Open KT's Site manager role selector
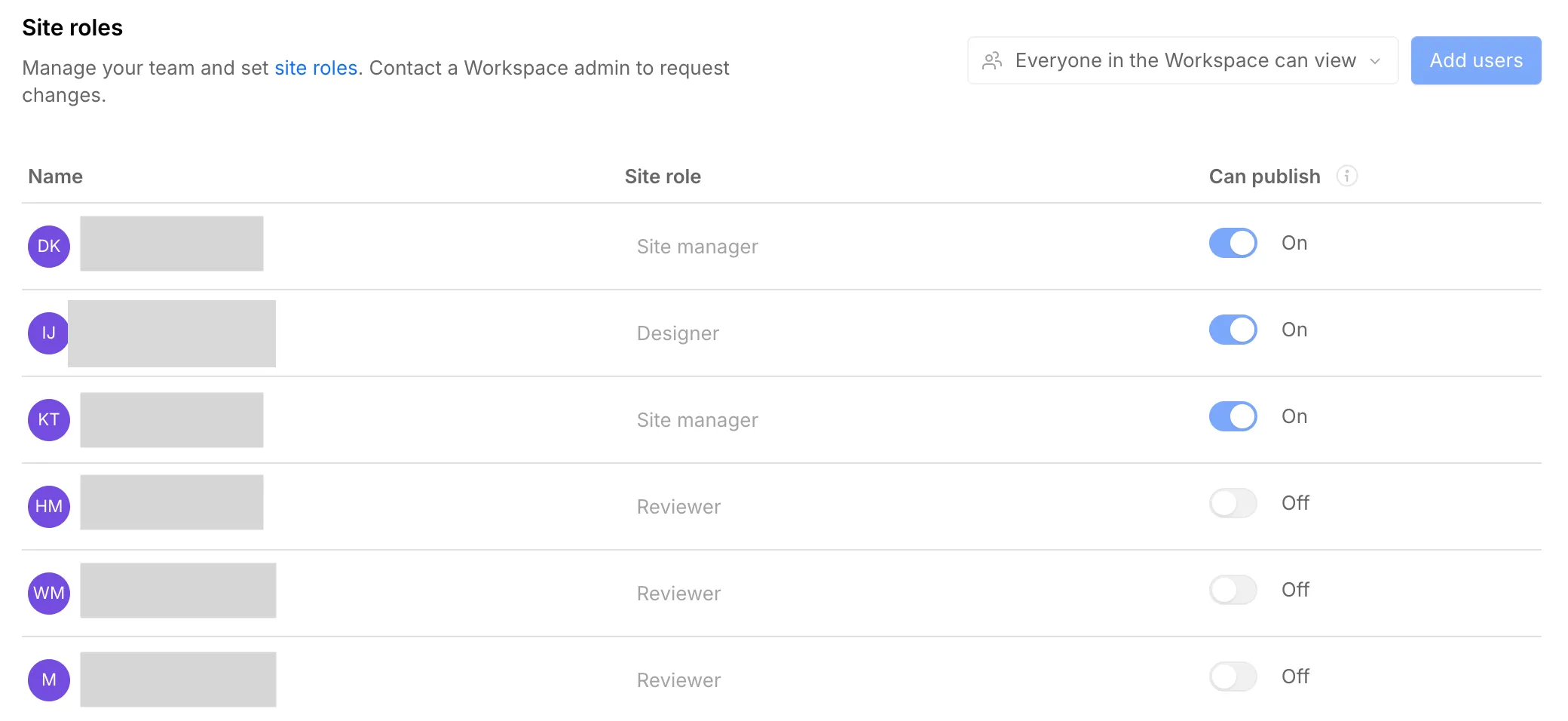Screen dimensions: 1568x721 tap(697, 420)
